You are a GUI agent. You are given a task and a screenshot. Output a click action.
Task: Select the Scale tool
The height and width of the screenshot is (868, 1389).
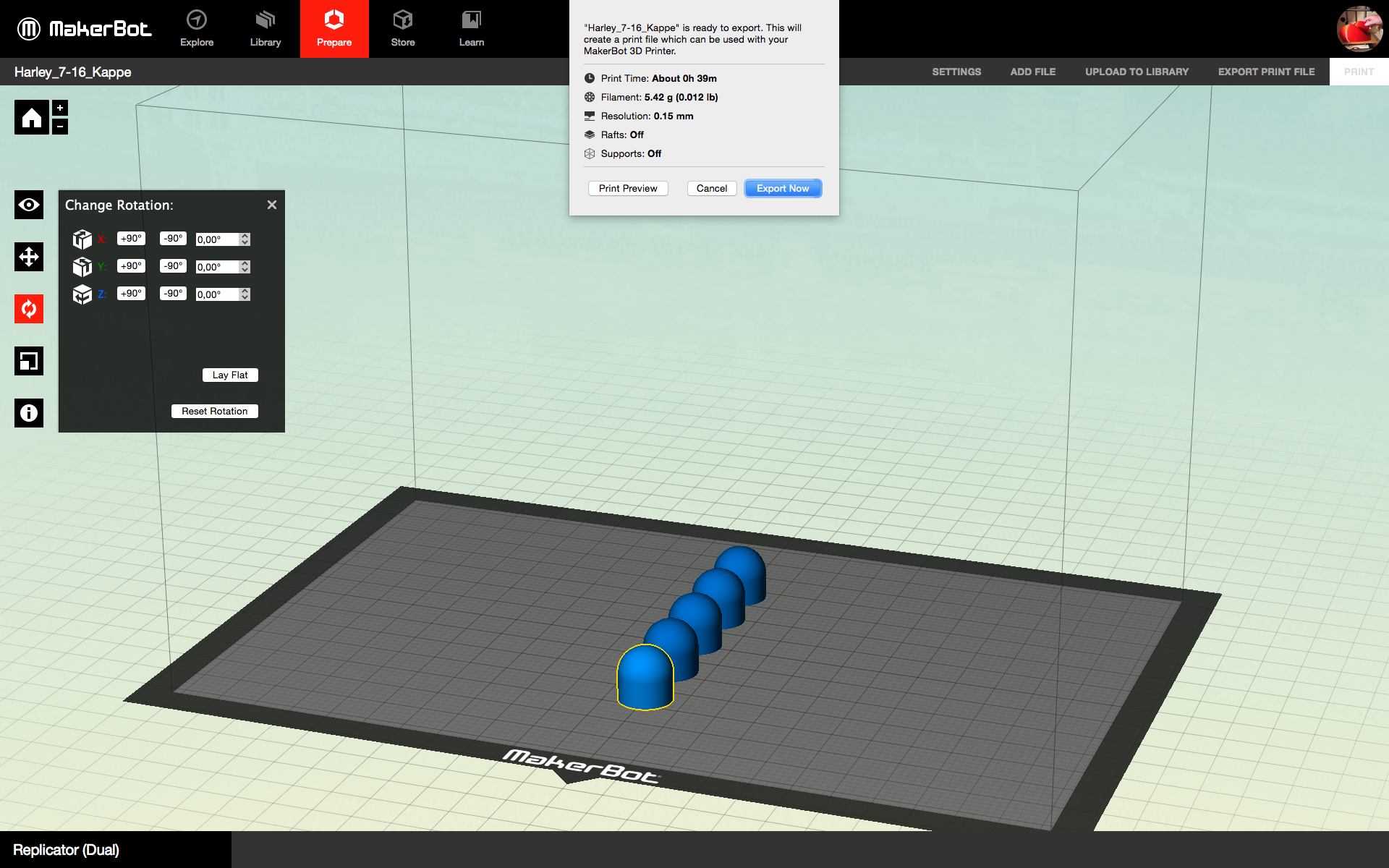[x=29, y=361]
